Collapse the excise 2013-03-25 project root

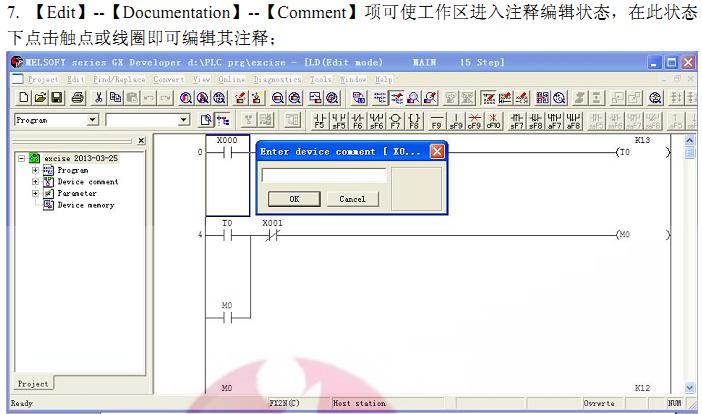22,159
